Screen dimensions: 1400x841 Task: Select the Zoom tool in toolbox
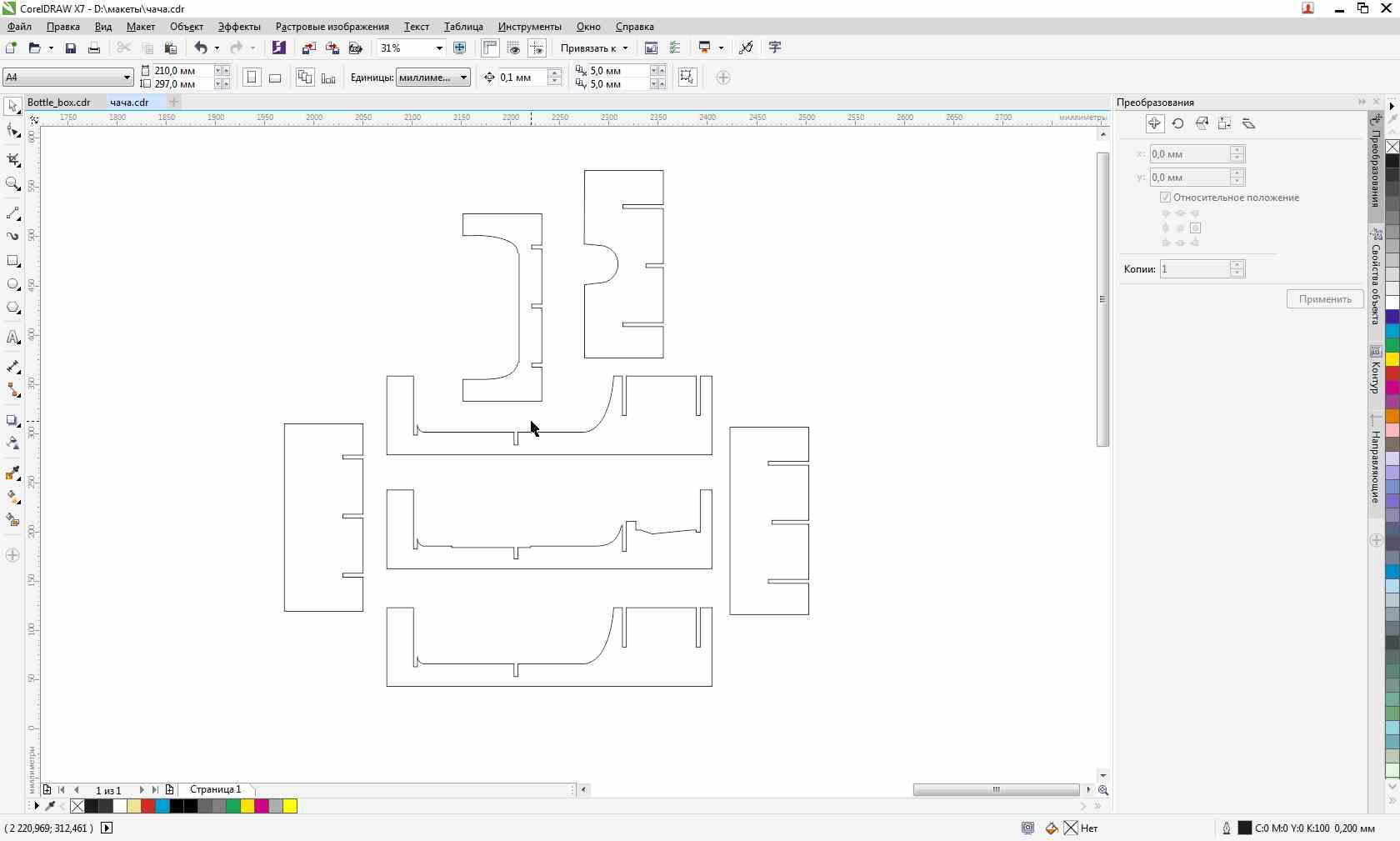click(x=12, y=184)
